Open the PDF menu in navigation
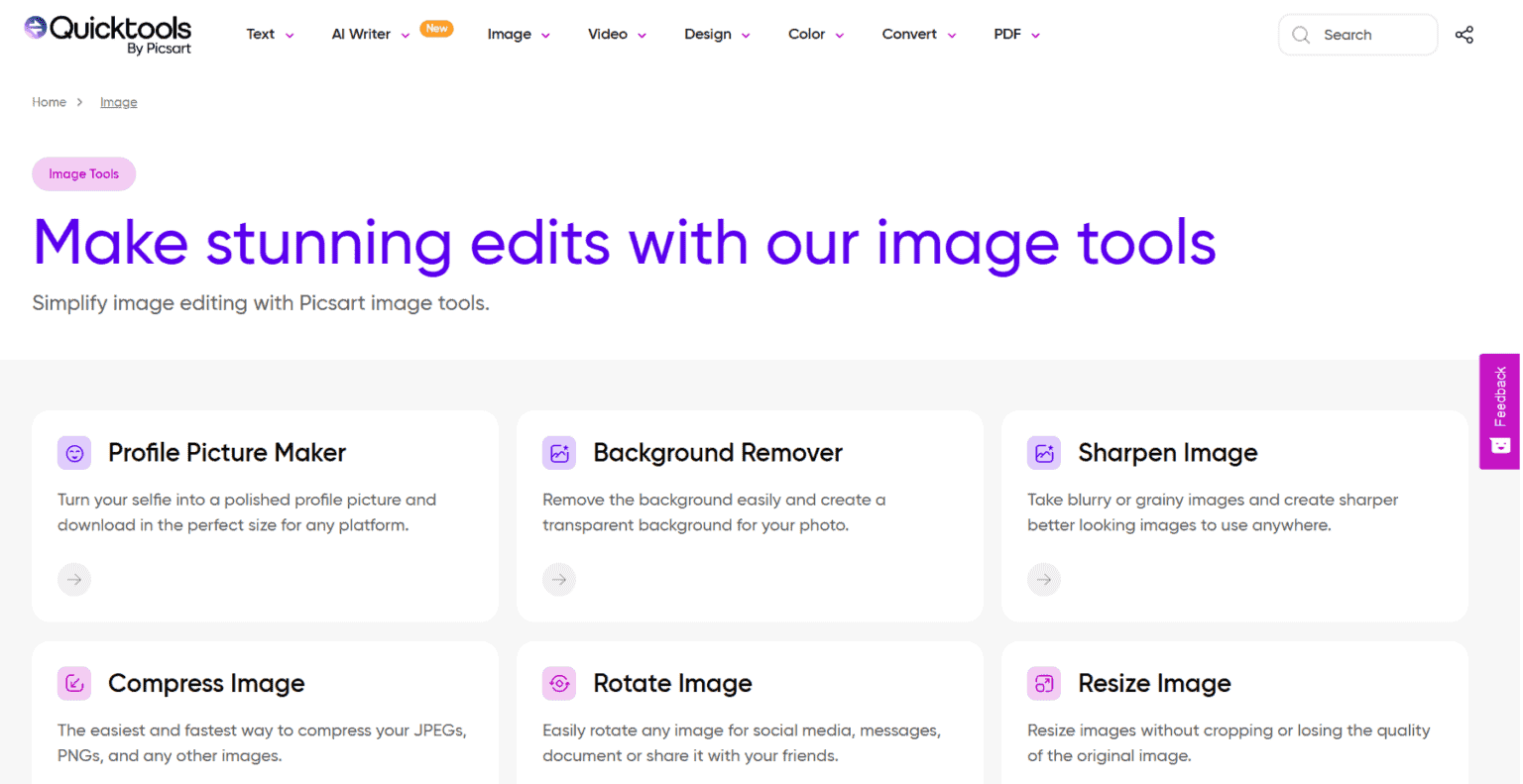 (1007, 34)
